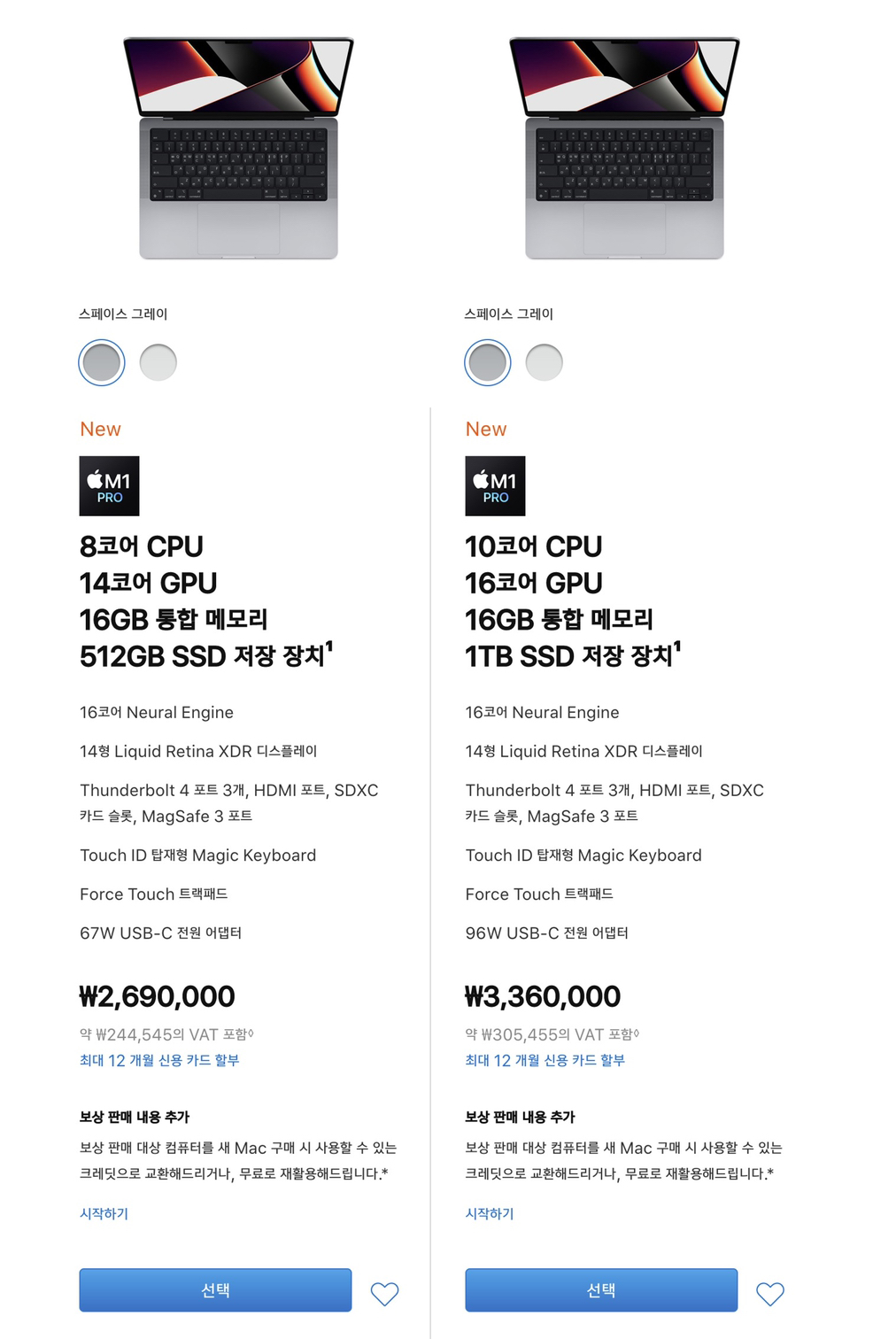Click 시작하기 trade-in link on left model
896x1339 pixels.
[x=104, y=1213]
